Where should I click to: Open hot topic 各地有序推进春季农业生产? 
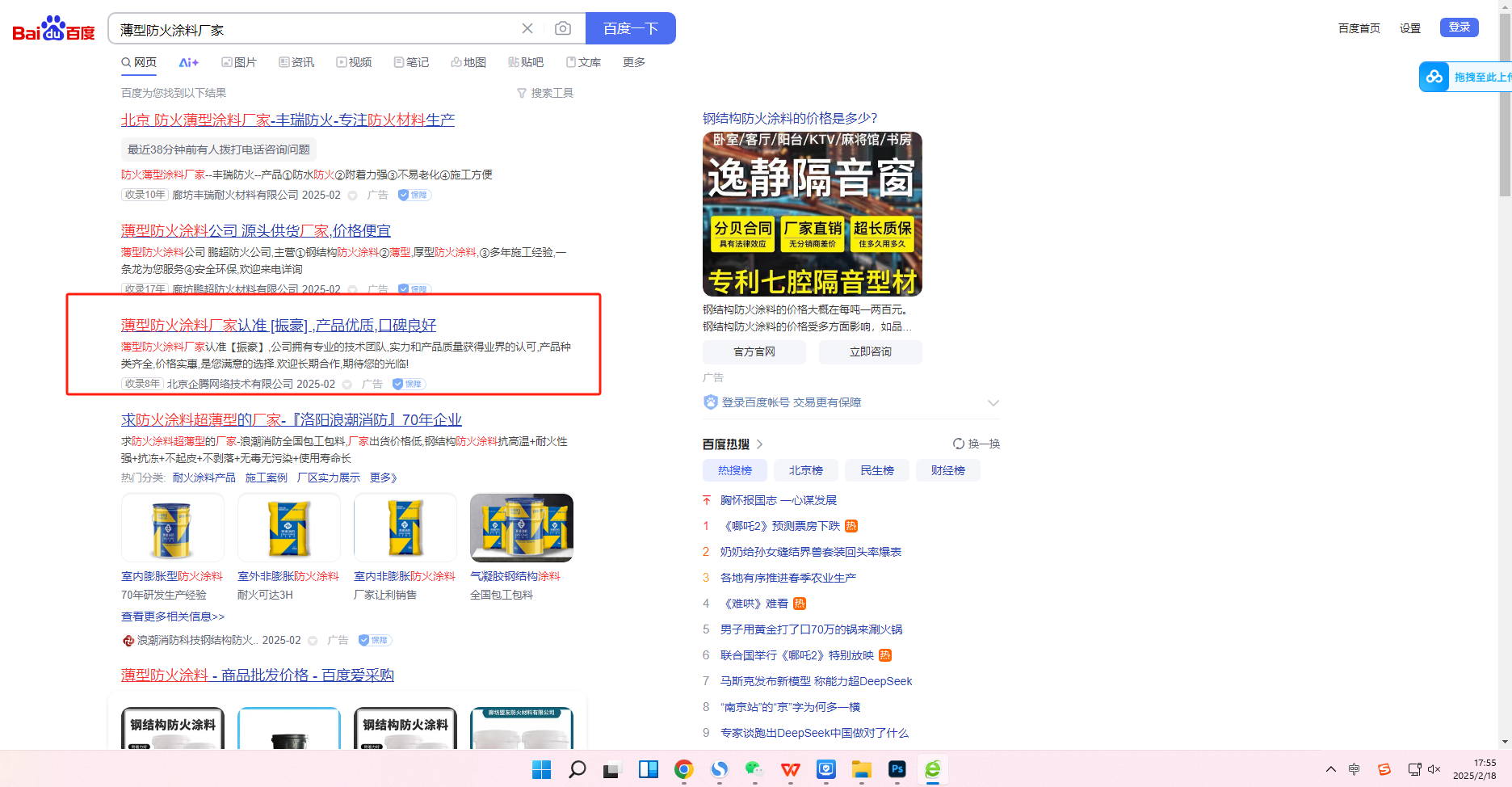click(x=788, y=578)
